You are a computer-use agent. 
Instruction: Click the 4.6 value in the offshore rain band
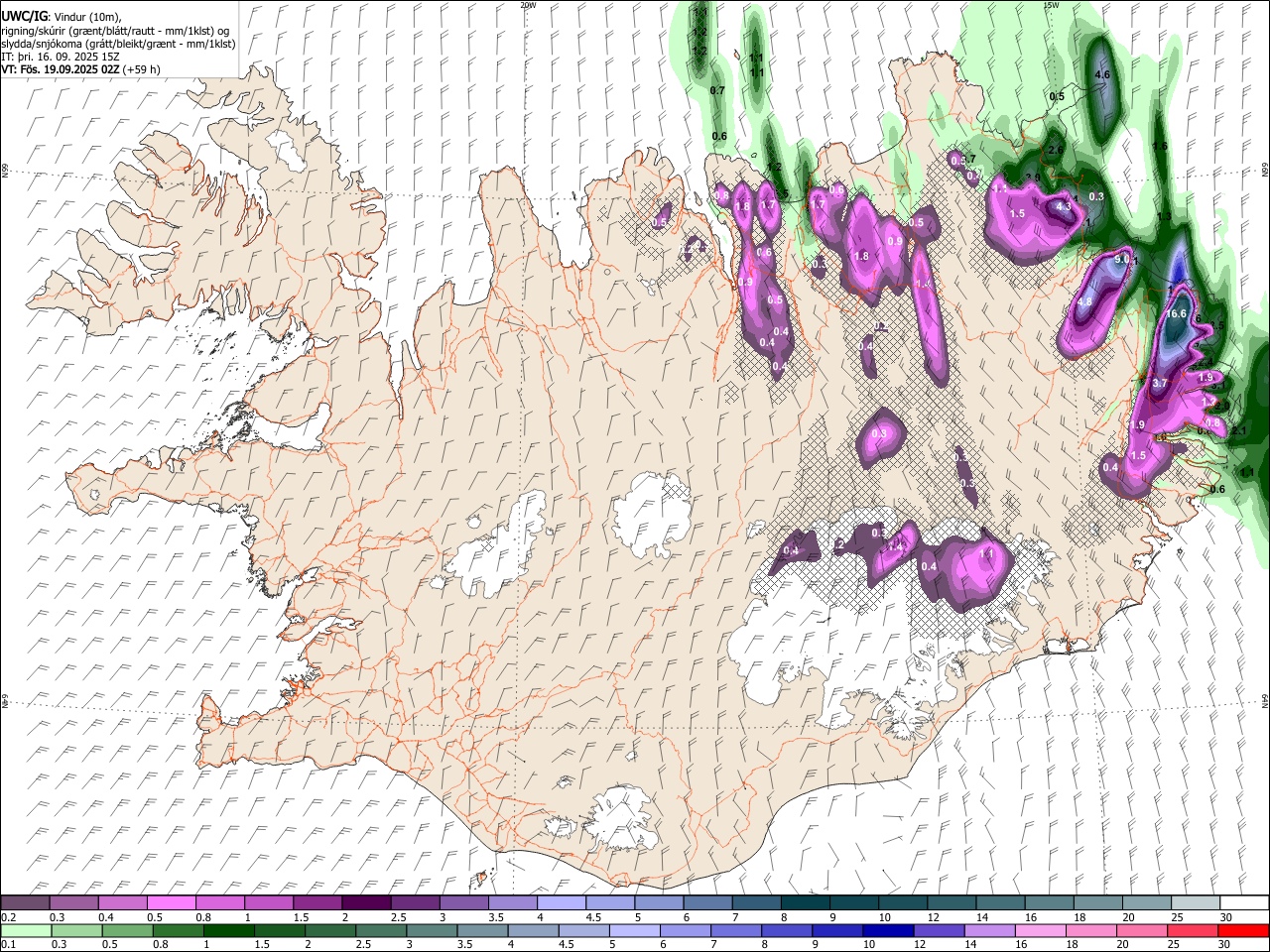pyautogui.click(x=1101, y=75)
